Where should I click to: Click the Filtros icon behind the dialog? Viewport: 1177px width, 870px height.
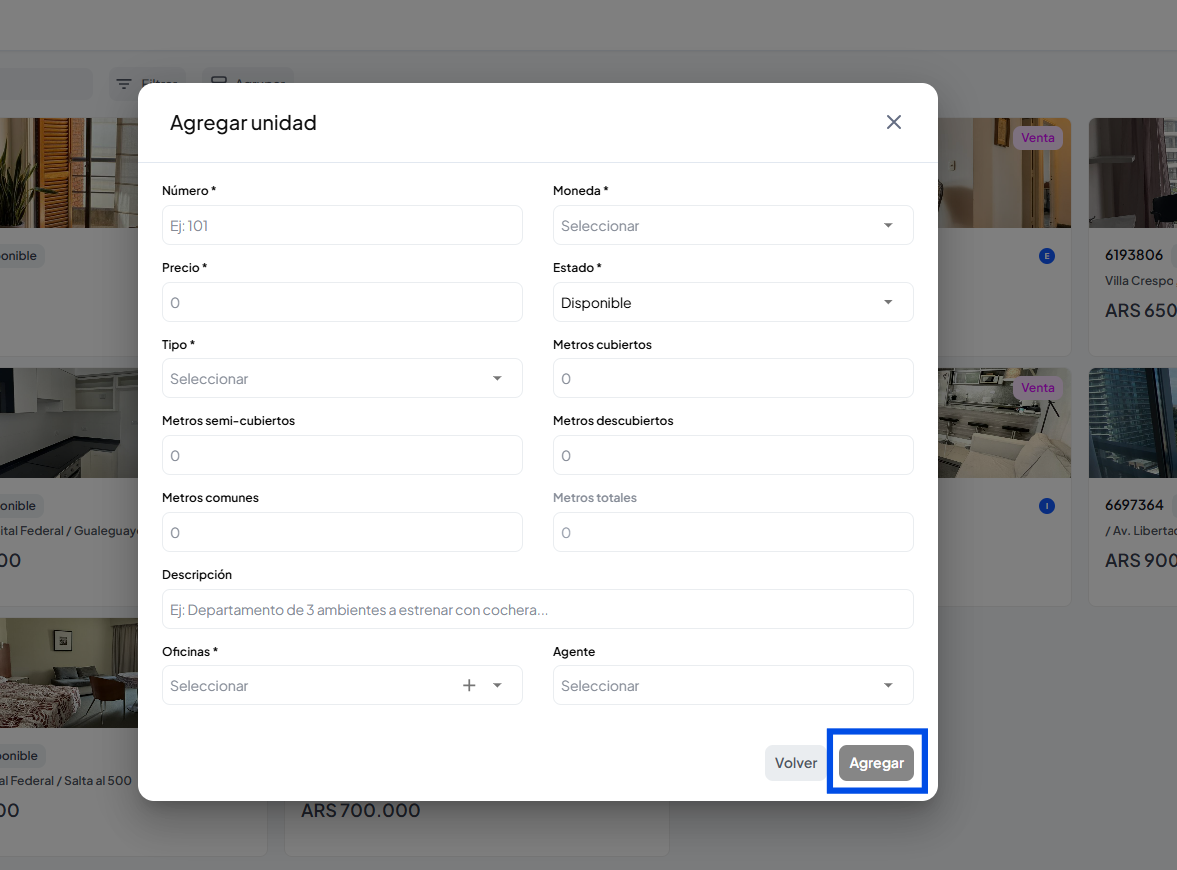coord(124,84)
